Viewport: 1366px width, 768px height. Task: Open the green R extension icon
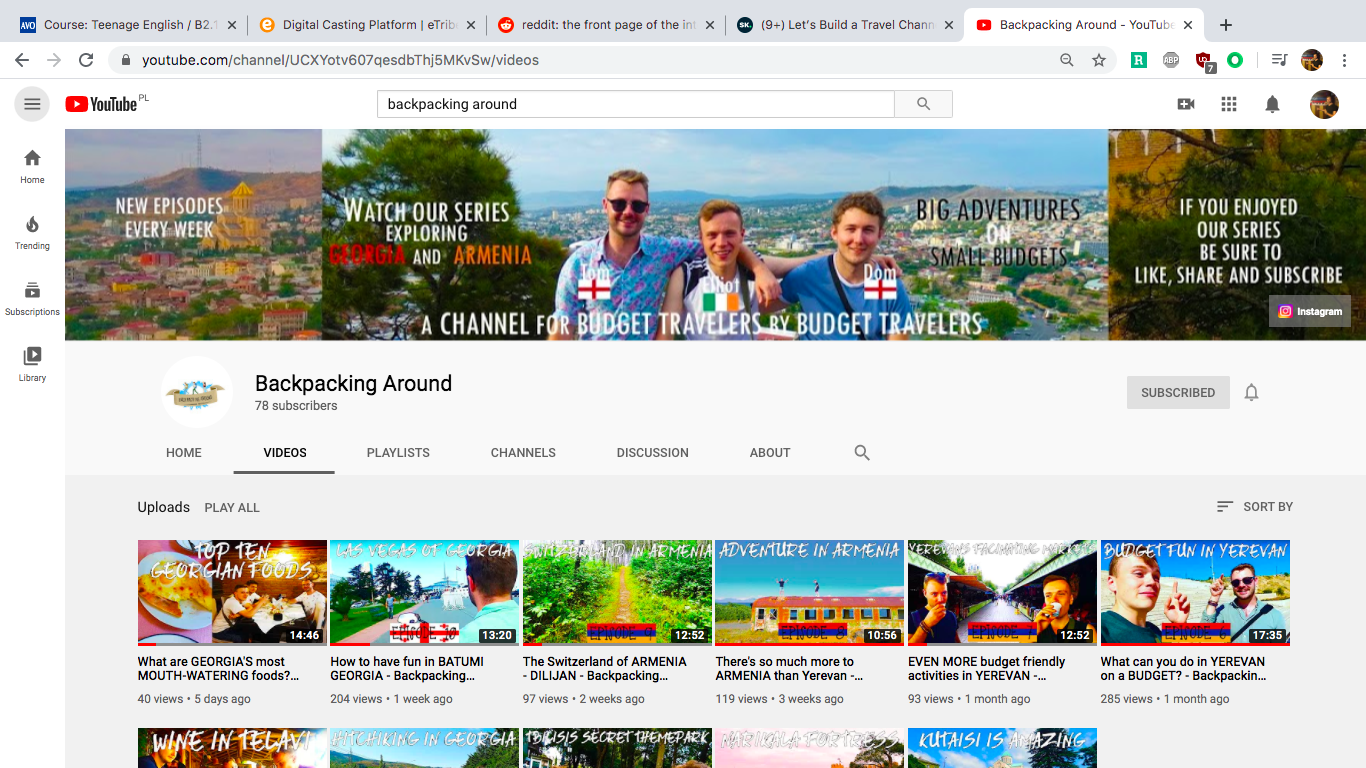(1138, 60)
